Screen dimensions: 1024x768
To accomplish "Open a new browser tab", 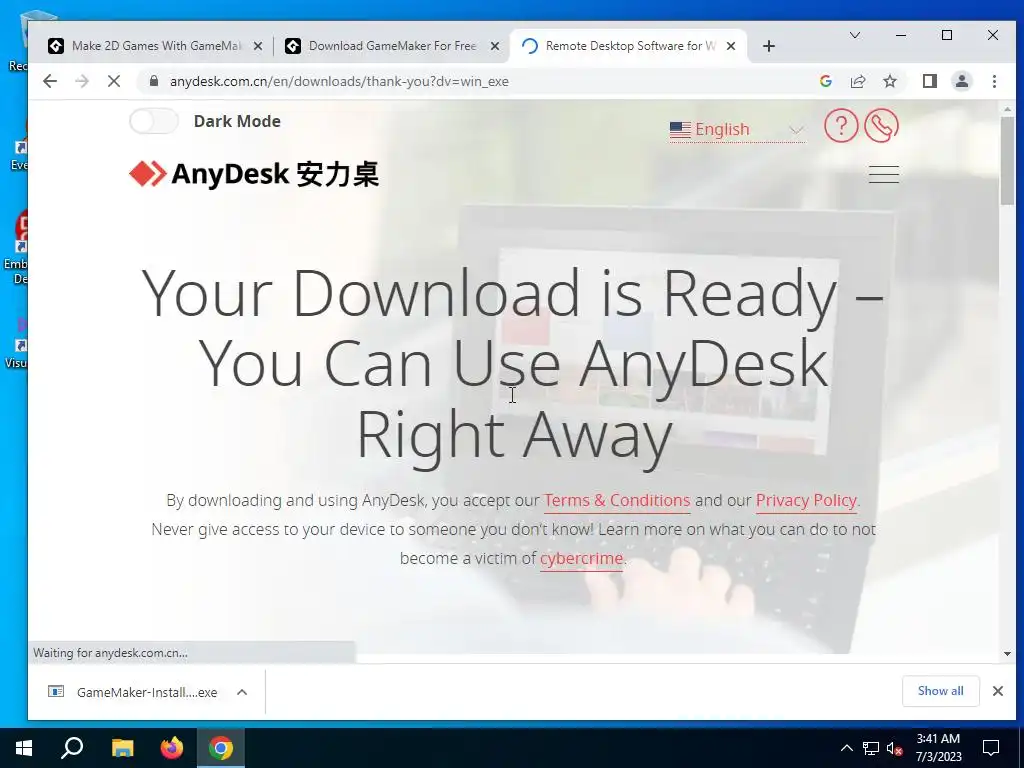I will tap(769, 46).
